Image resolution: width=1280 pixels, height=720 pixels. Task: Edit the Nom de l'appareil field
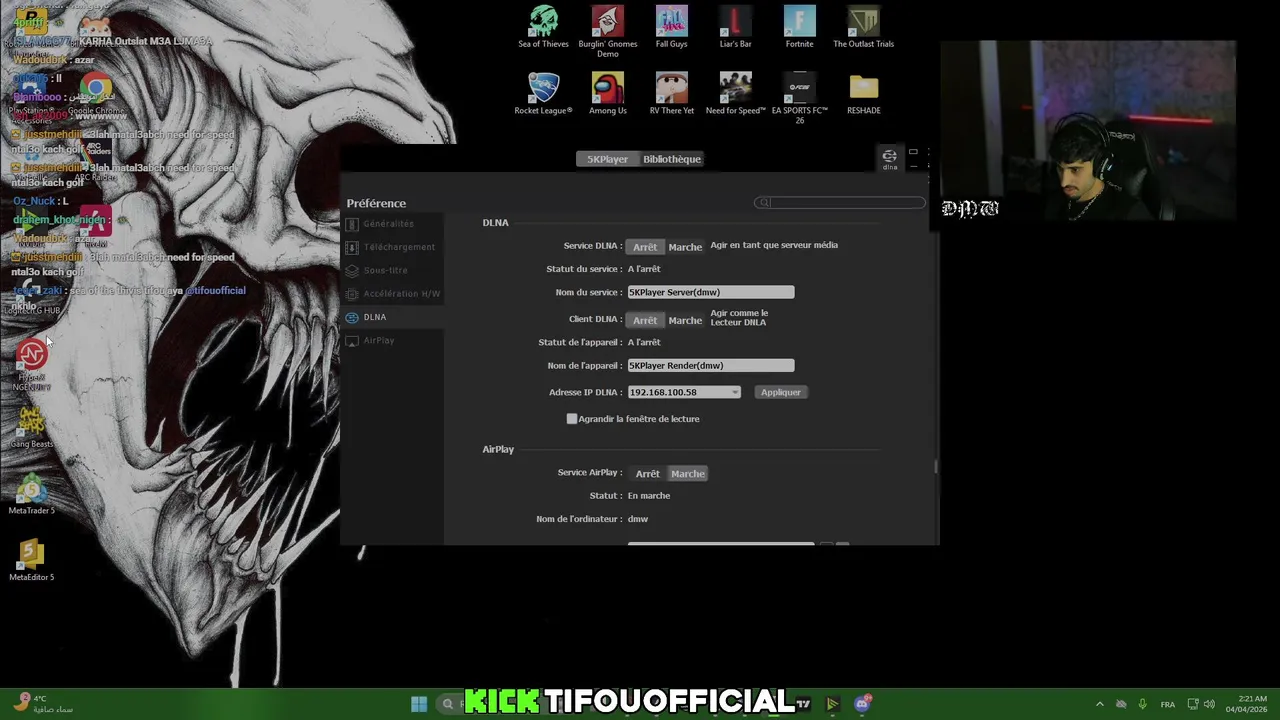click(711, 365)
